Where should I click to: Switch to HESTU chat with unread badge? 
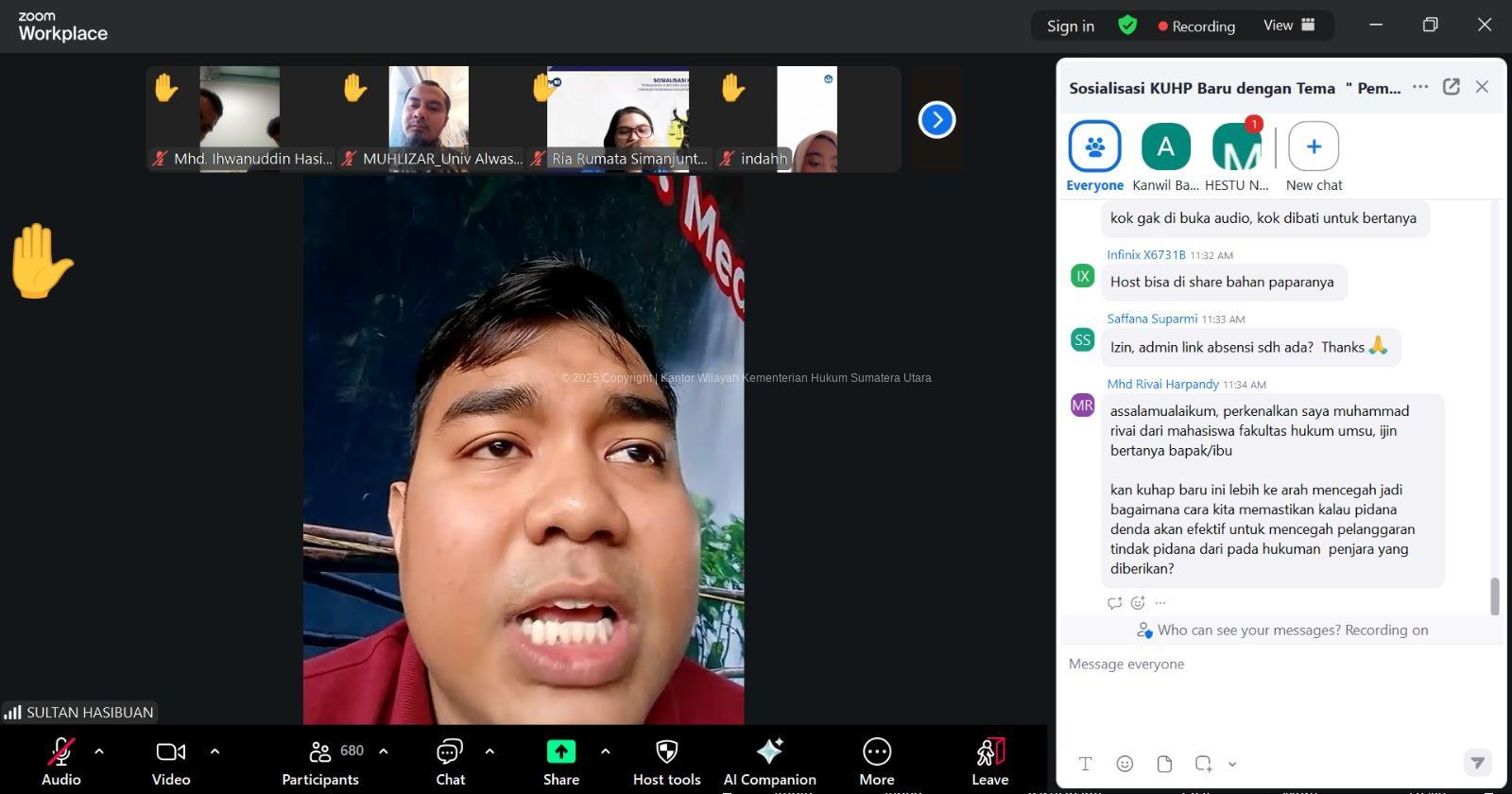tap(1236, 147)
